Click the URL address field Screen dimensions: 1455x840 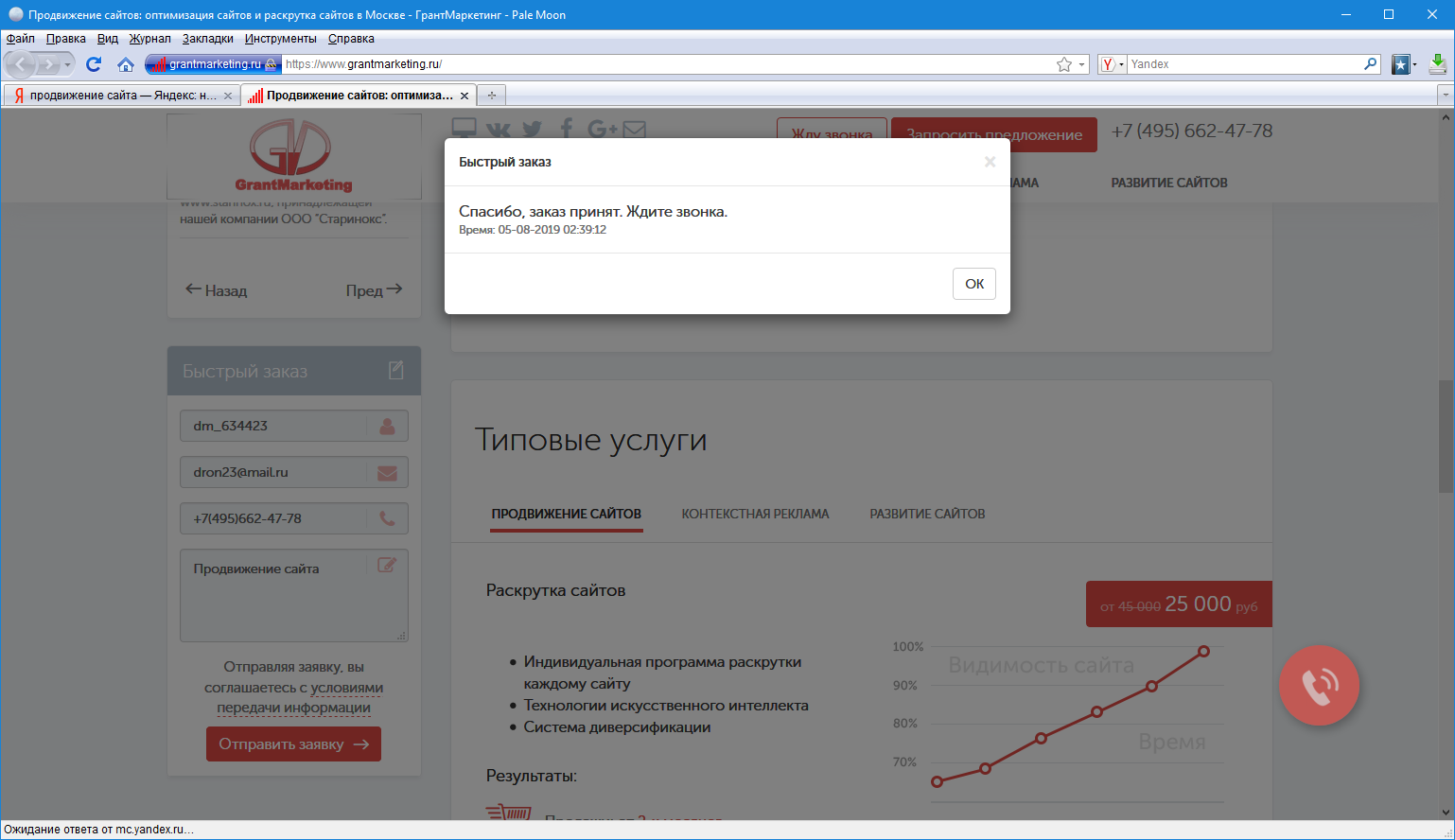(668, 64)
